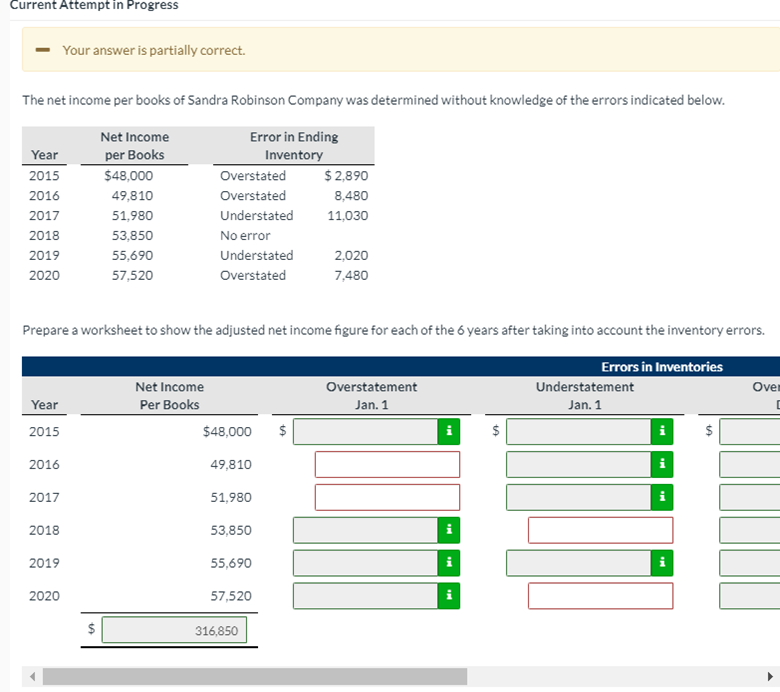This screenshot has width=780, height=692.
Task: Click the scroll-right arrow of the worksheet
Action: click(770, 676)
